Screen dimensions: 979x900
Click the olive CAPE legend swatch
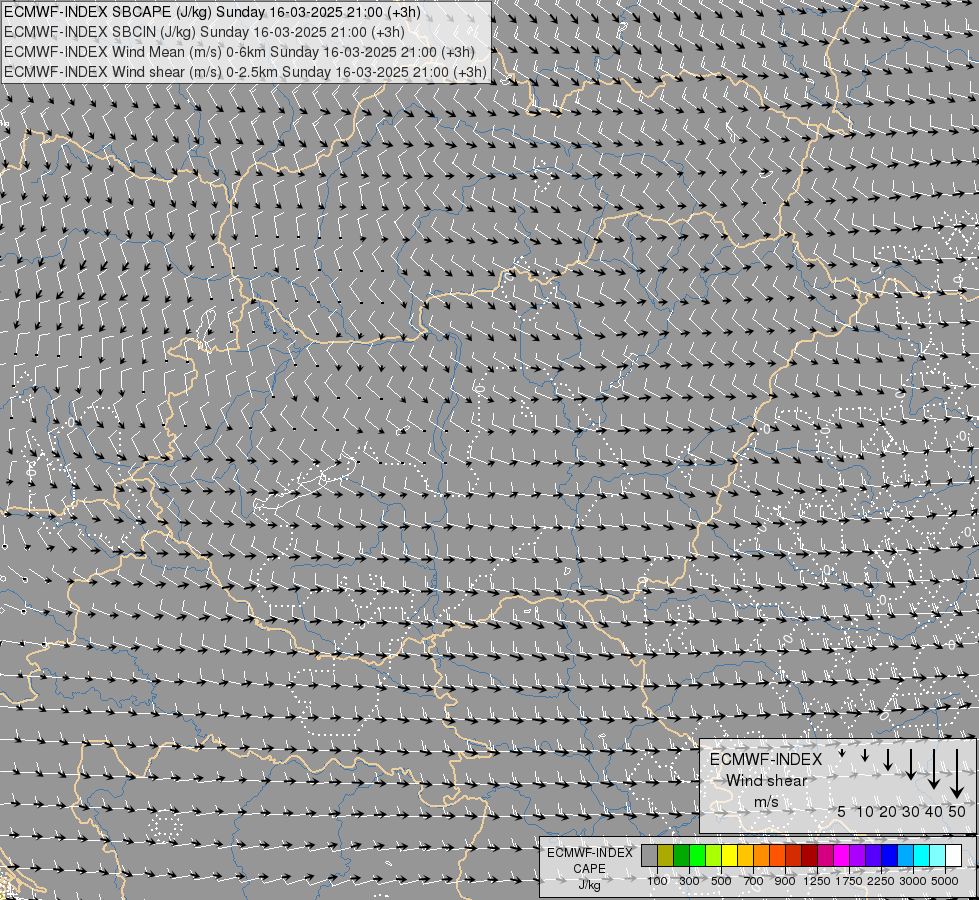point(666,855)
